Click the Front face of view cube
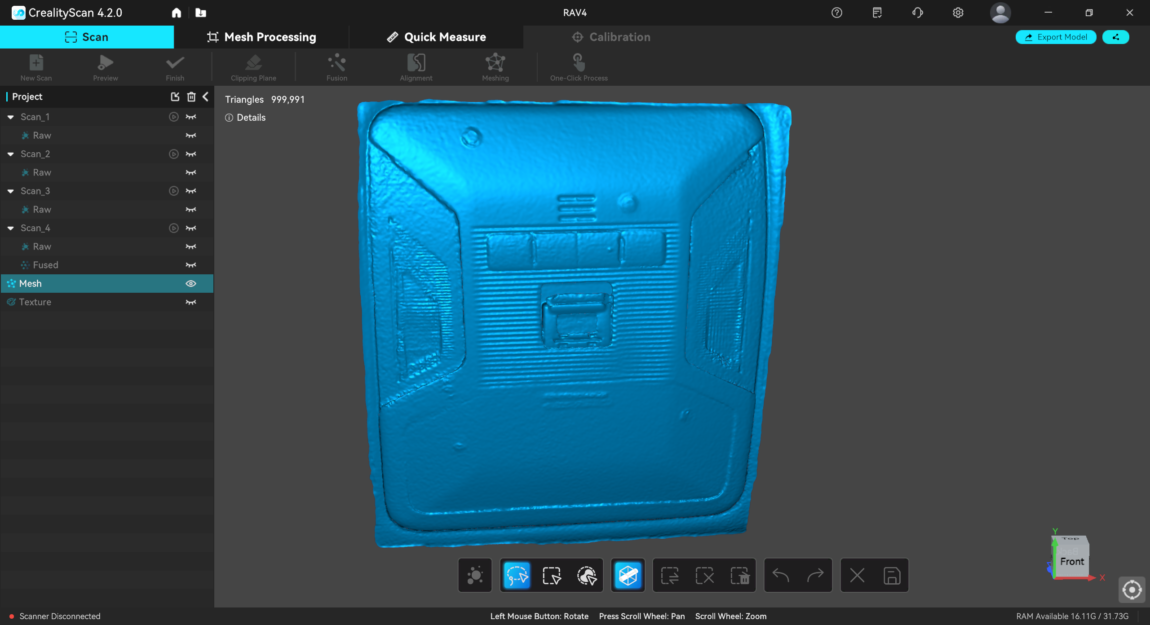Viewport: 1150px width, 625px height. coord(1071,561)
